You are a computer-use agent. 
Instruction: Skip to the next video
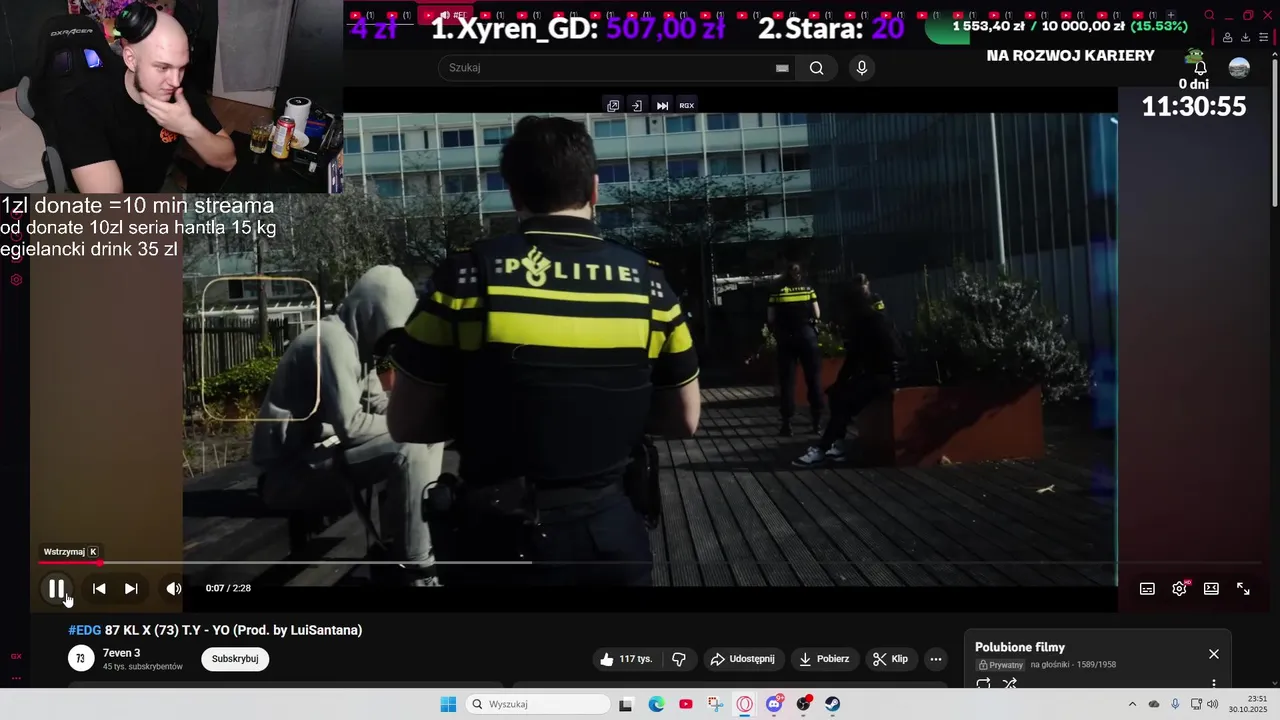pyautogui.click(x=131, y=589)
